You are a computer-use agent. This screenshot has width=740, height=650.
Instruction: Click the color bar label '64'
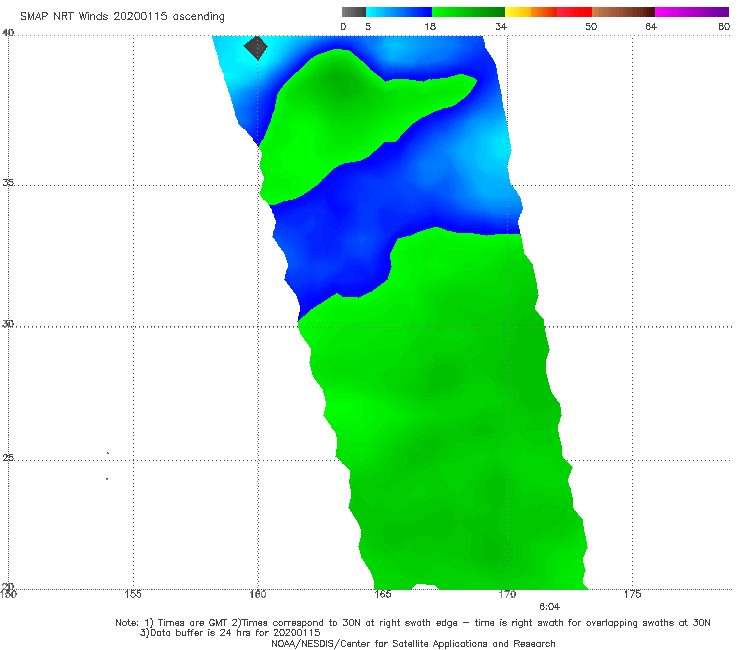click(651, 27)
